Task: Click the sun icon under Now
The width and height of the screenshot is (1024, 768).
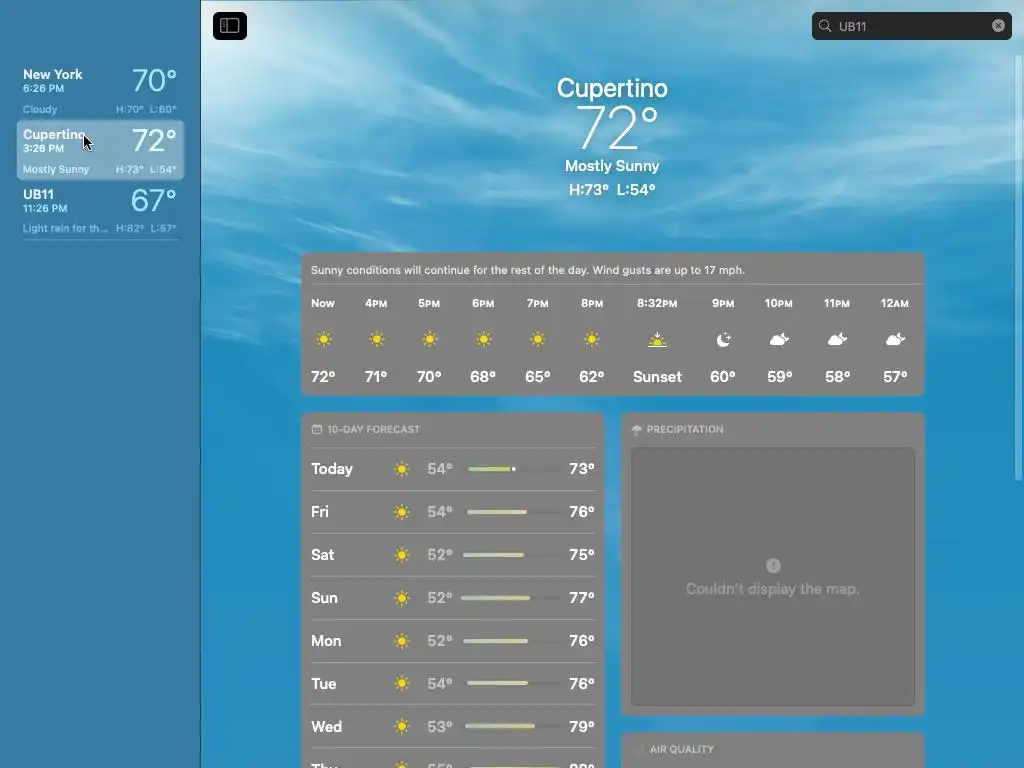Action: [323, 339]
